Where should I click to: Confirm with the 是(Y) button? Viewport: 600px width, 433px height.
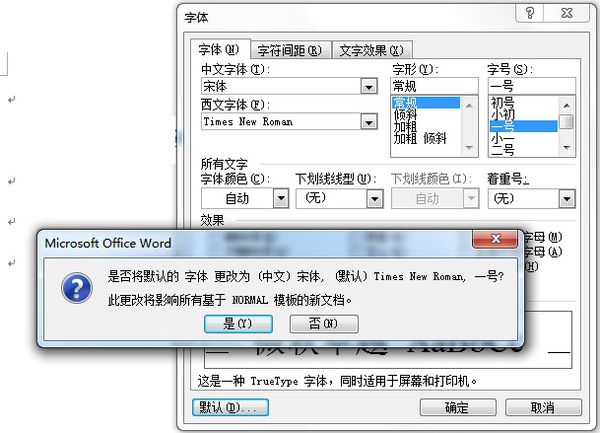coord(238,324)
